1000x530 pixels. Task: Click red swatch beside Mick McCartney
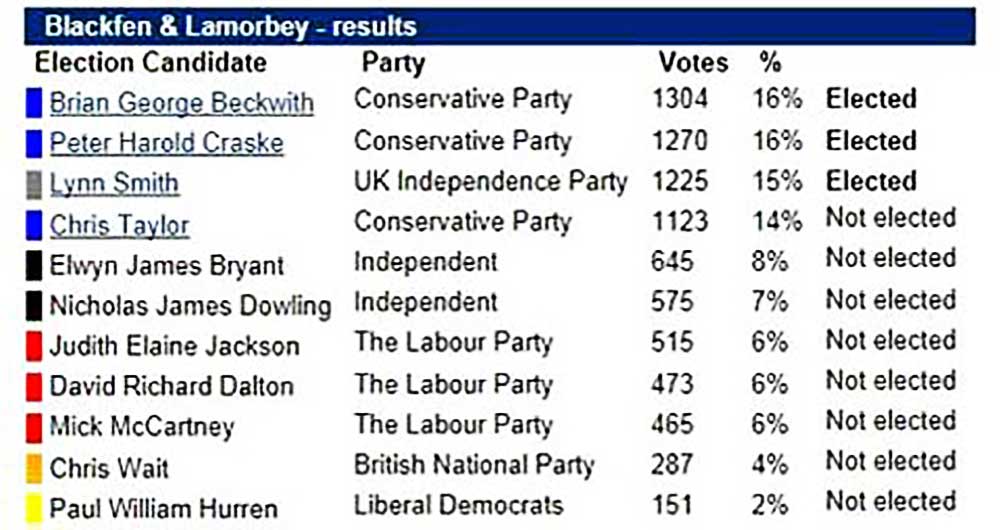(x=34, y=427)
